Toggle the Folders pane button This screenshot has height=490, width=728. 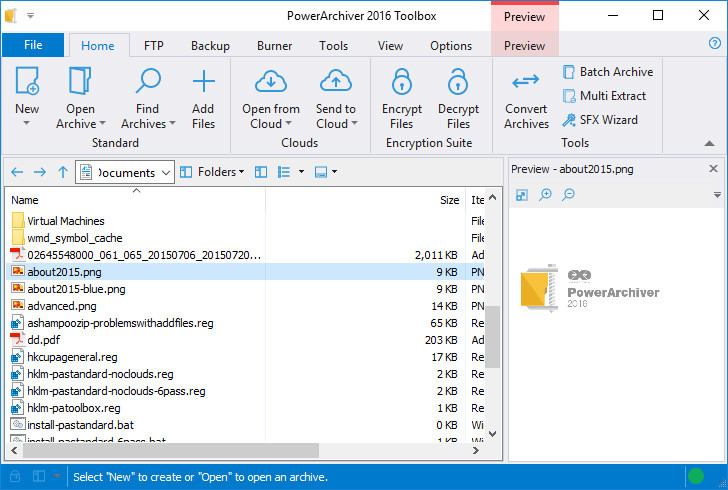click(212, 172)
